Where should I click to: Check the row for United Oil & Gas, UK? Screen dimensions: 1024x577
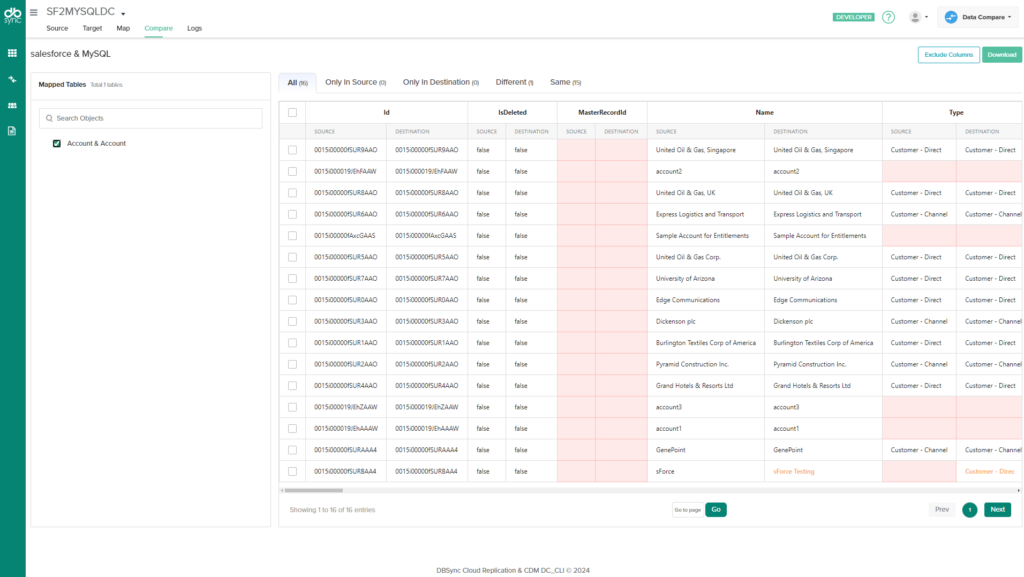293,193
